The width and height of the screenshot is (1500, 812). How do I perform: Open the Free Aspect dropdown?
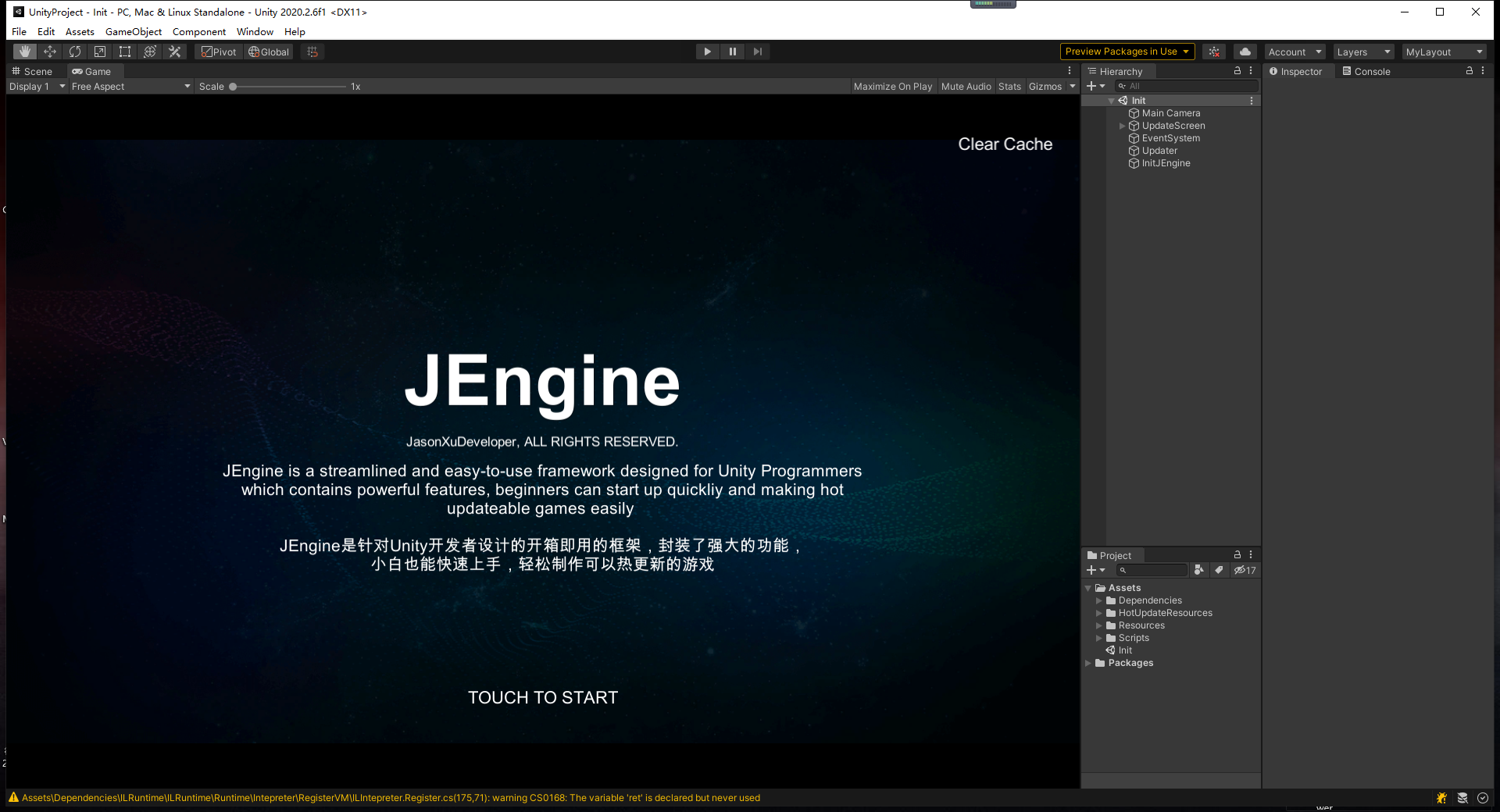130,86
